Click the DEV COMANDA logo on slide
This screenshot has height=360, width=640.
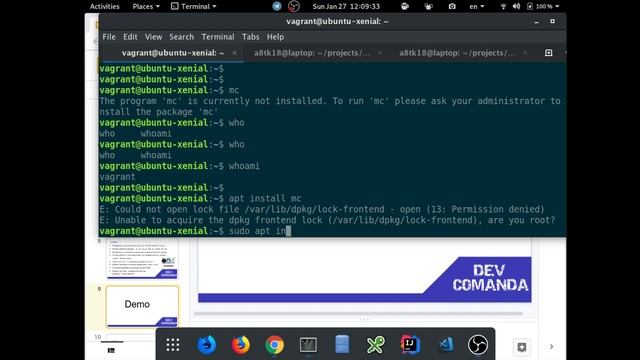pos(490,278)
